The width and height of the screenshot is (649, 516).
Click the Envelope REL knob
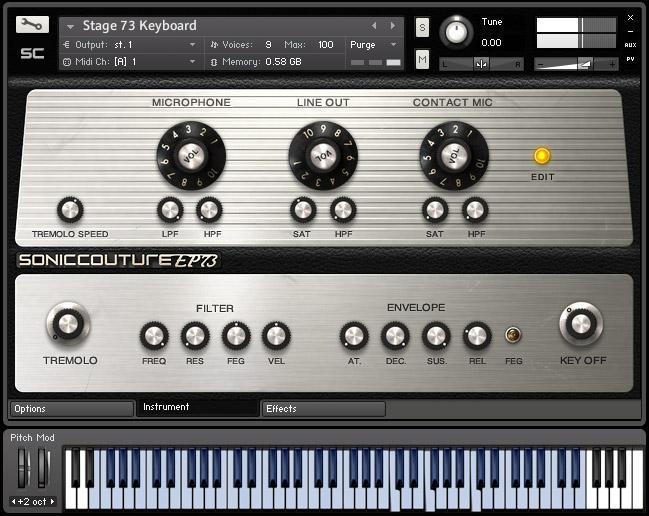tap(477, 336)
